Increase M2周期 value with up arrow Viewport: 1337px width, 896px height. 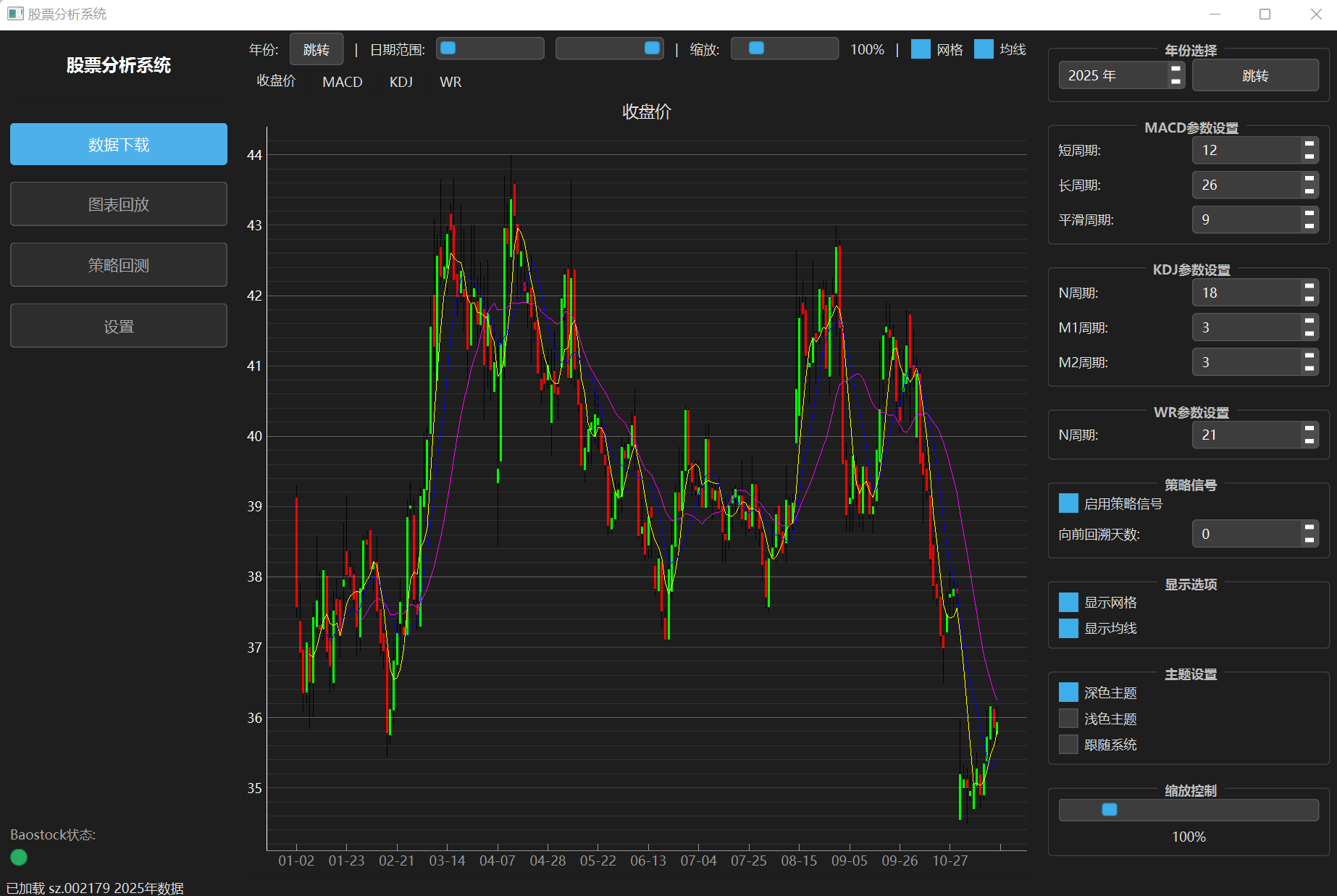pos(1309,356)
